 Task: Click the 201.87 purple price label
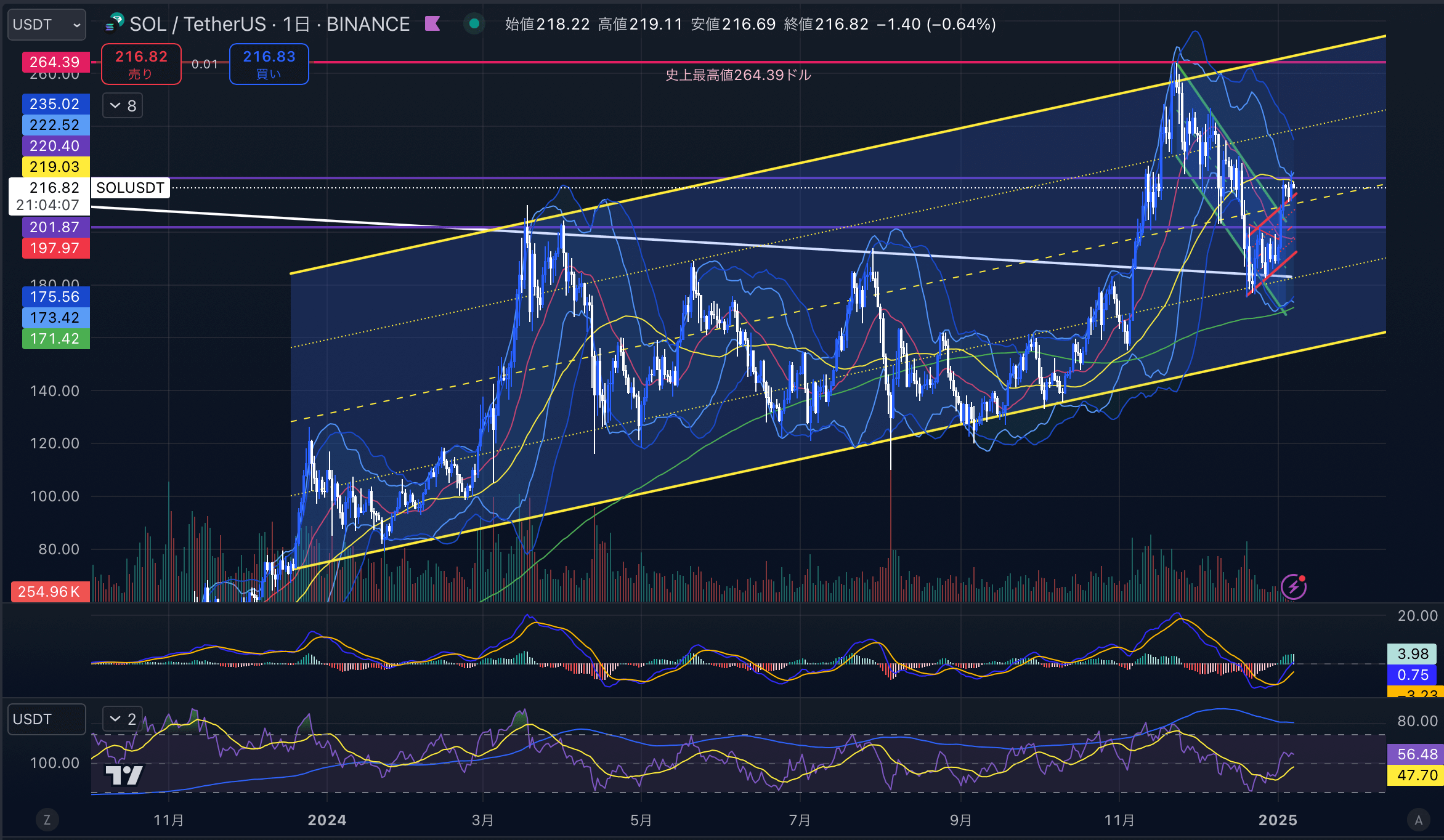(56, 227)
